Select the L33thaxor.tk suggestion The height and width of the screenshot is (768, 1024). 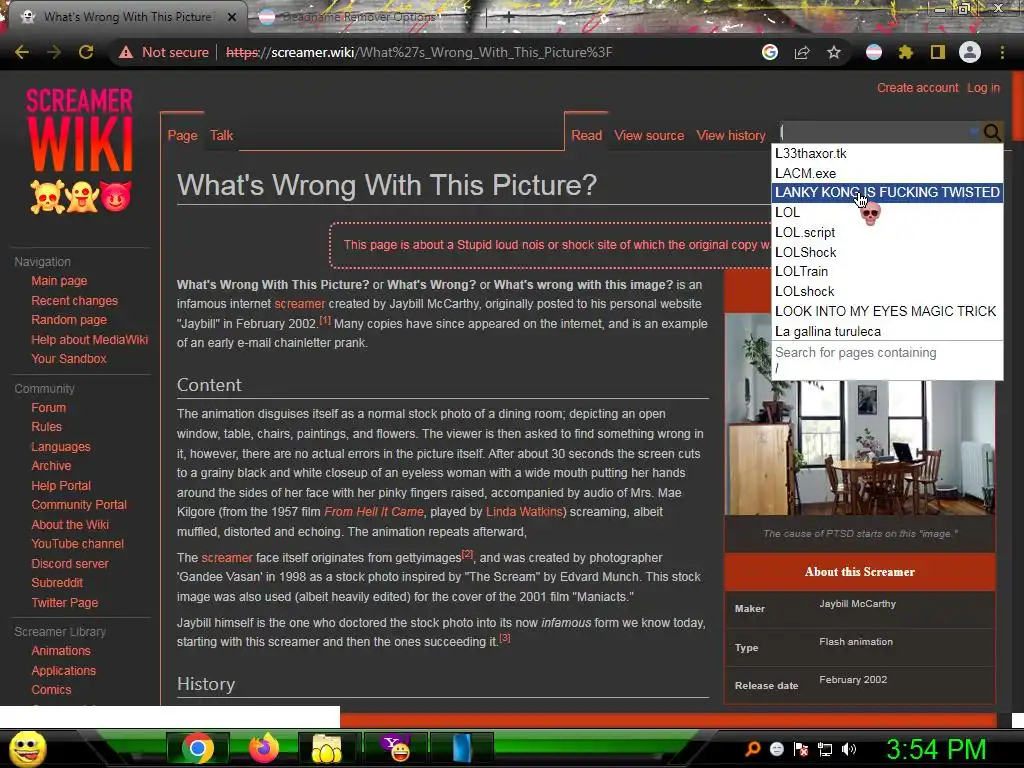pos(888,153)
